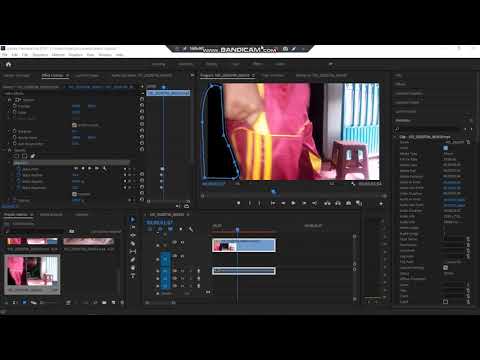Viewport: 480px width, 360px height.
Task: Create a new item in Project panel
Action: pos(113,302)
